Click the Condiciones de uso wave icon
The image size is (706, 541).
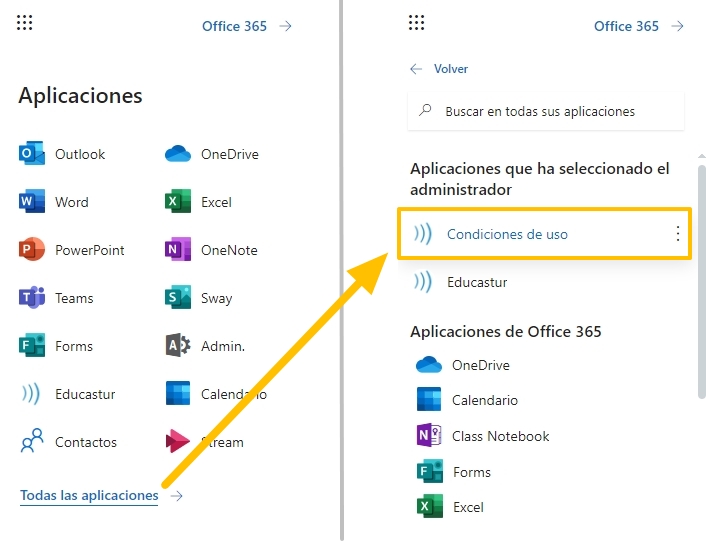click(423, 234)
